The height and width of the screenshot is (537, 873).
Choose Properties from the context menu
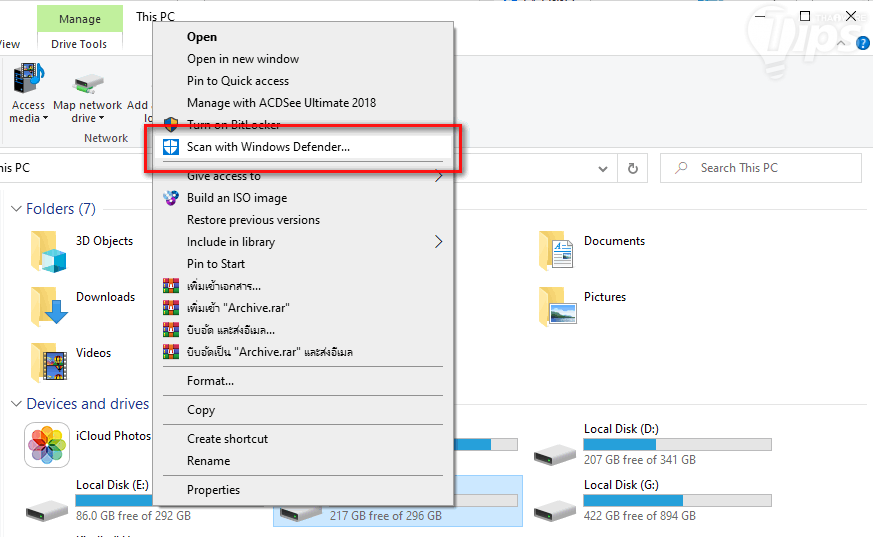pos(213,490)
